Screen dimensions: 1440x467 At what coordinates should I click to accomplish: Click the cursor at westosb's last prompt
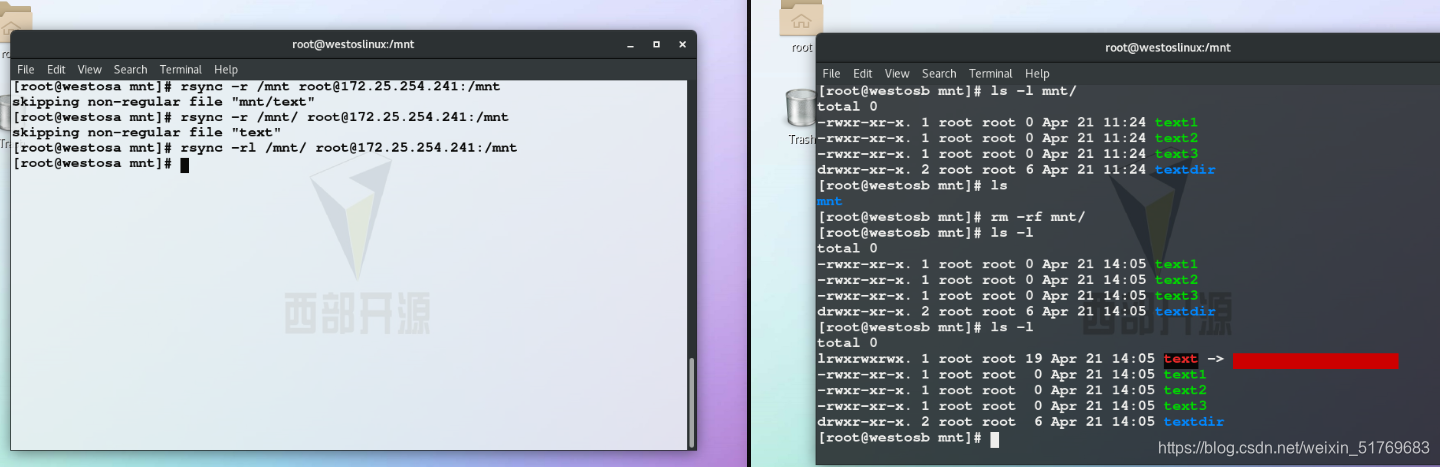(994, 438)
